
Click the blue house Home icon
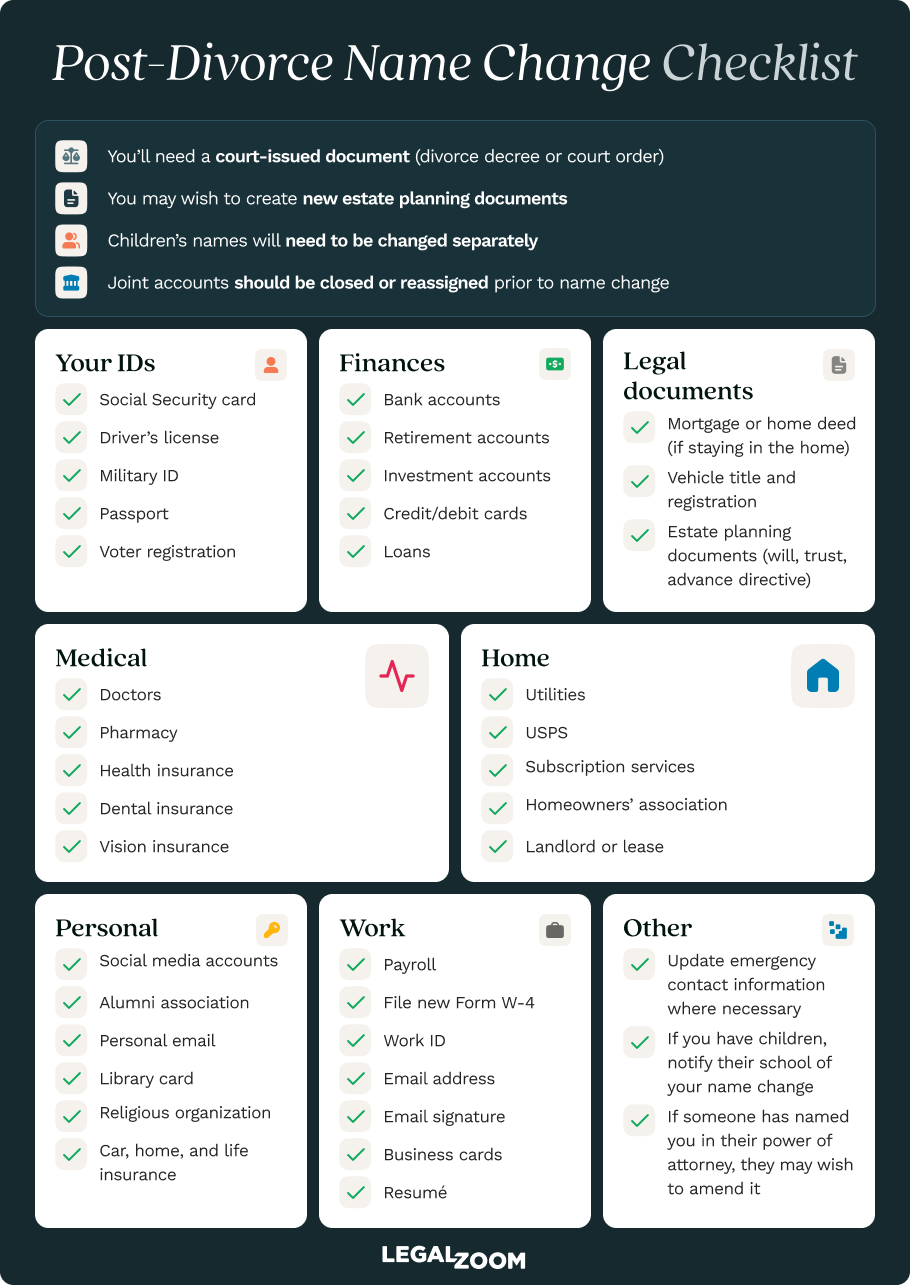(823, 676)
